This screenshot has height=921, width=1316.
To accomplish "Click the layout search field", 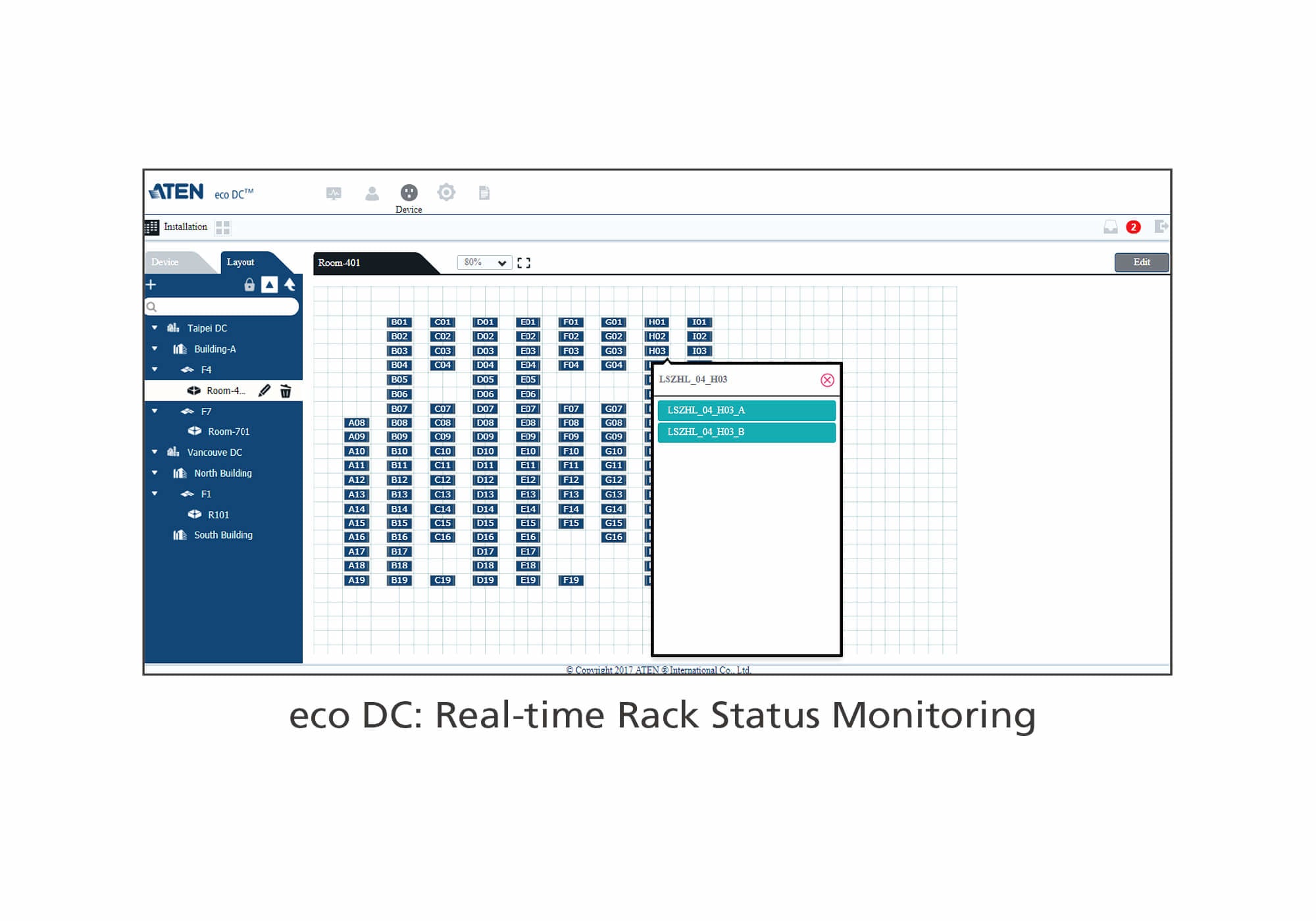I will [222, 307].
